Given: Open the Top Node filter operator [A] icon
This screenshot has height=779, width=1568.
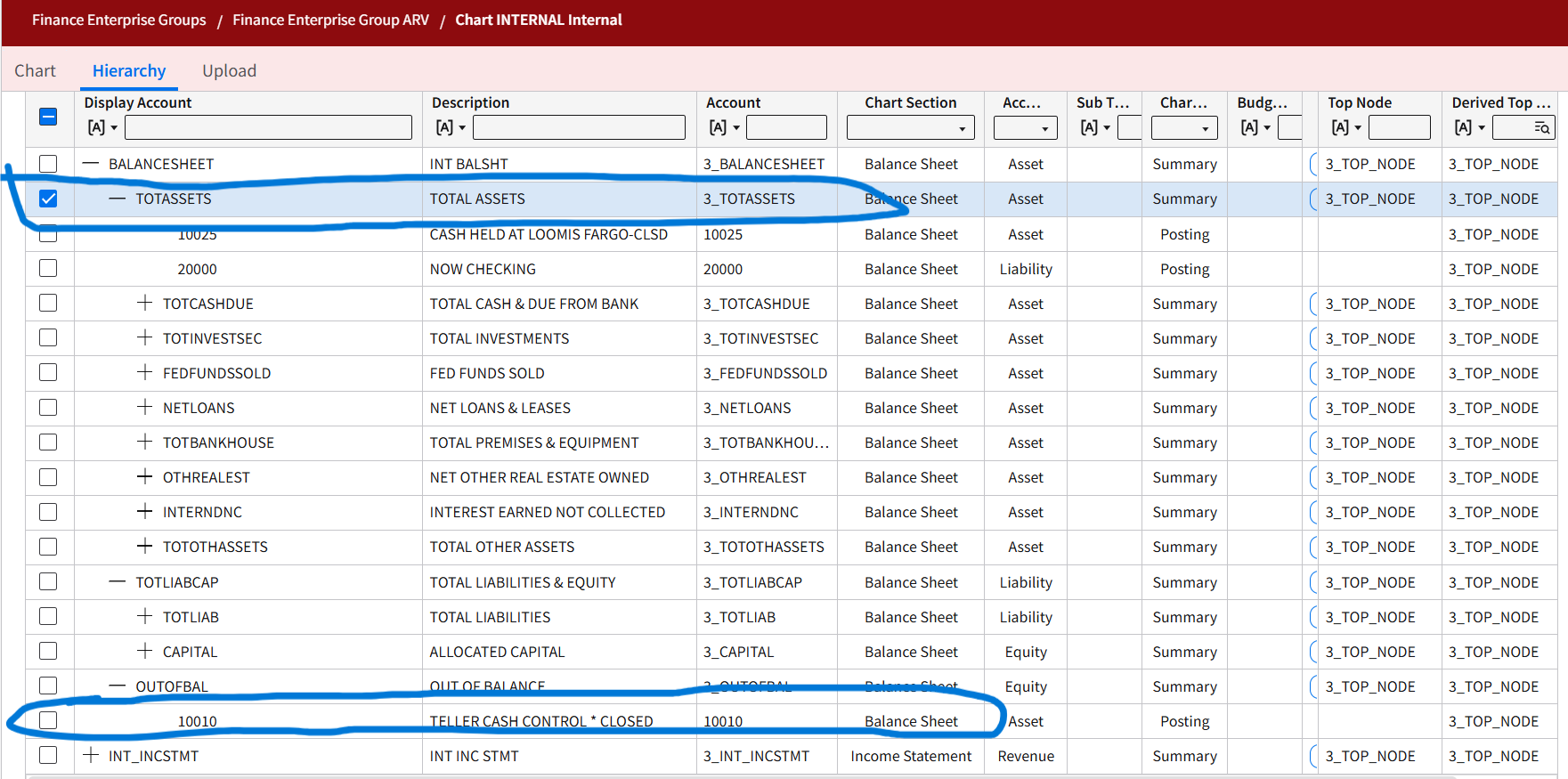Looking at the screenshot, I should coord(1346,127).
